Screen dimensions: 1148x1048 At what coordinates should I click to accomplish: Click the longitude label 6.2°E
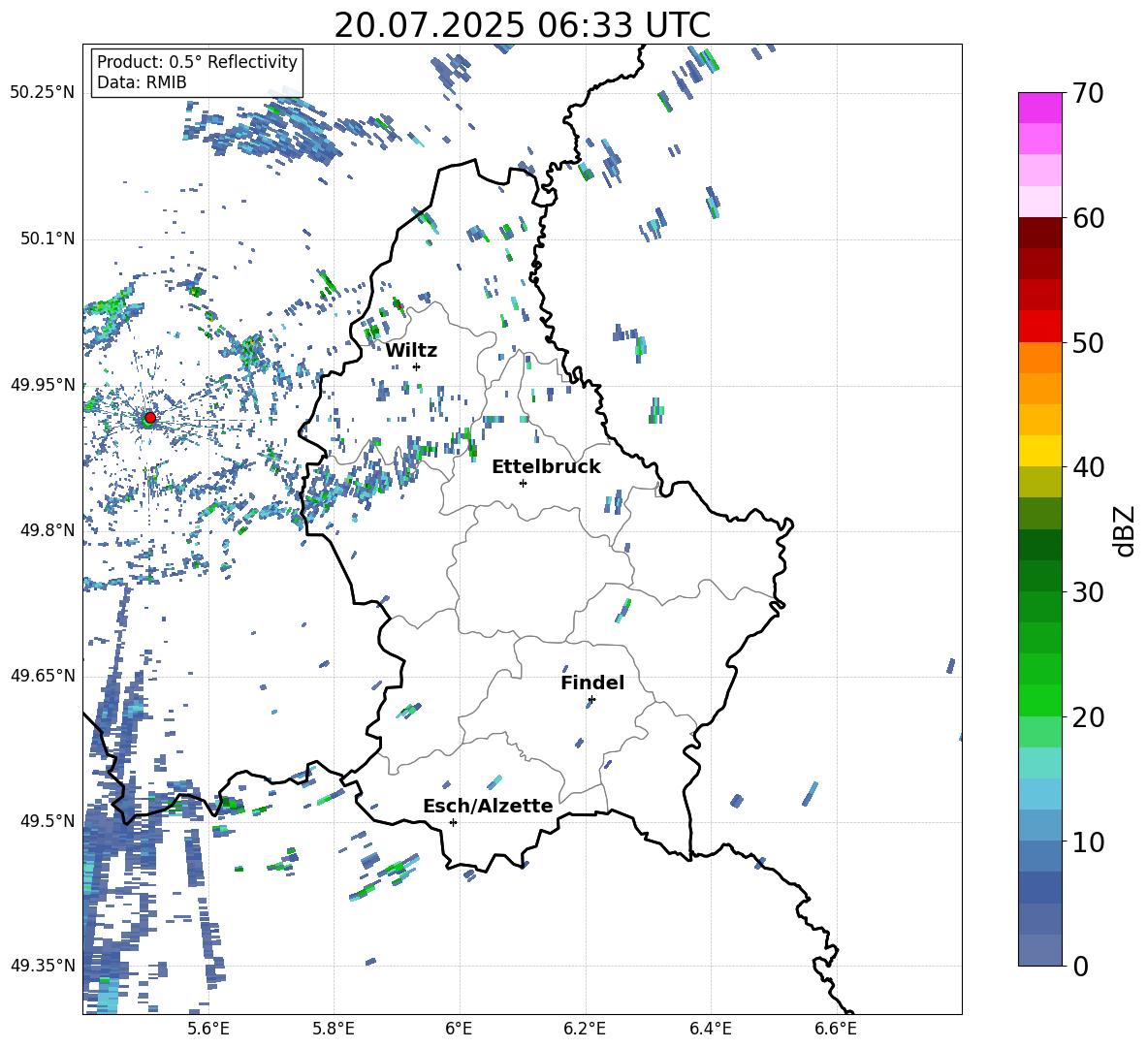585,1029
